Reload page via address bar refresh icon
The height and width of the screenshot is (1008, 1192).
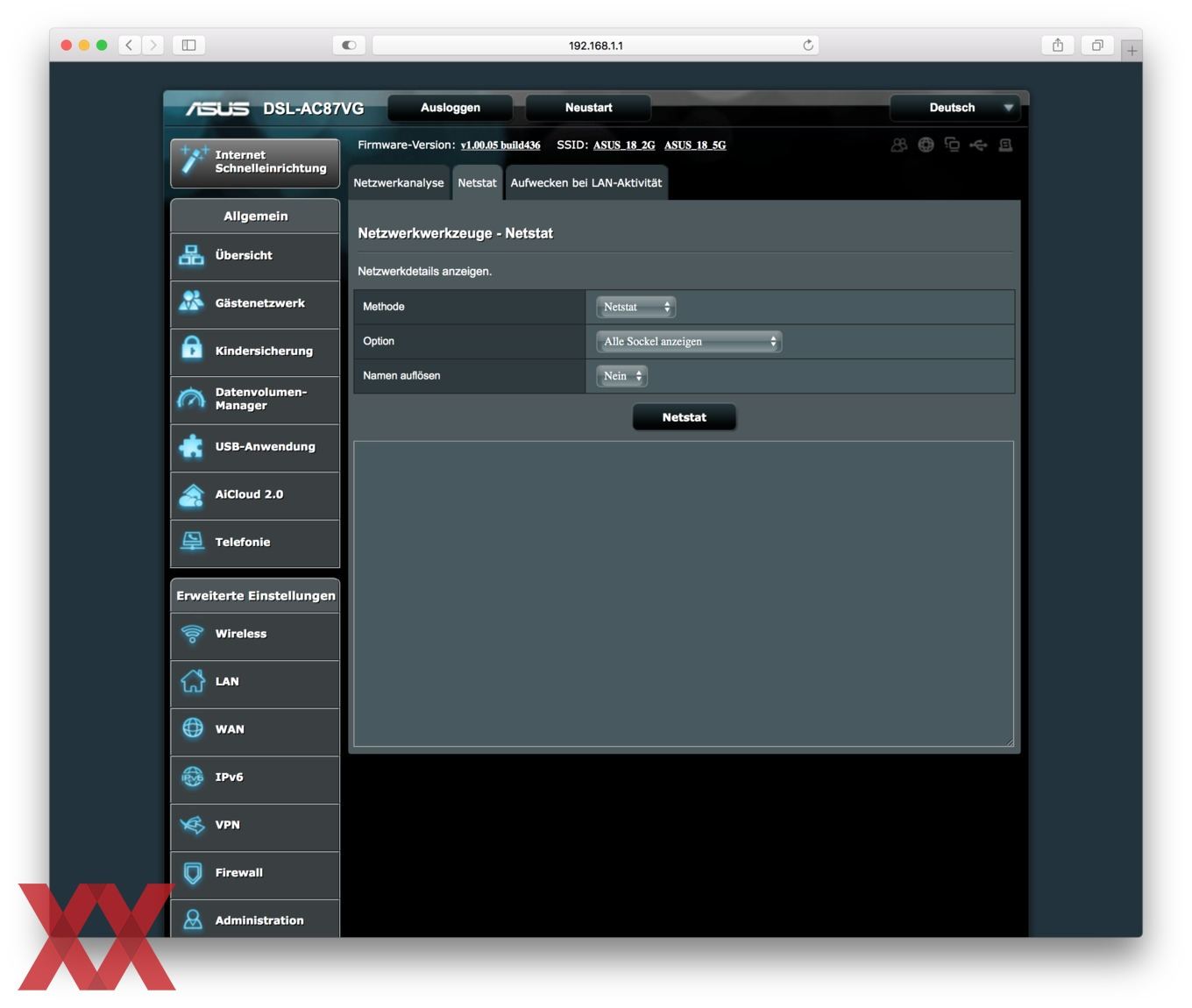[807, 45]
